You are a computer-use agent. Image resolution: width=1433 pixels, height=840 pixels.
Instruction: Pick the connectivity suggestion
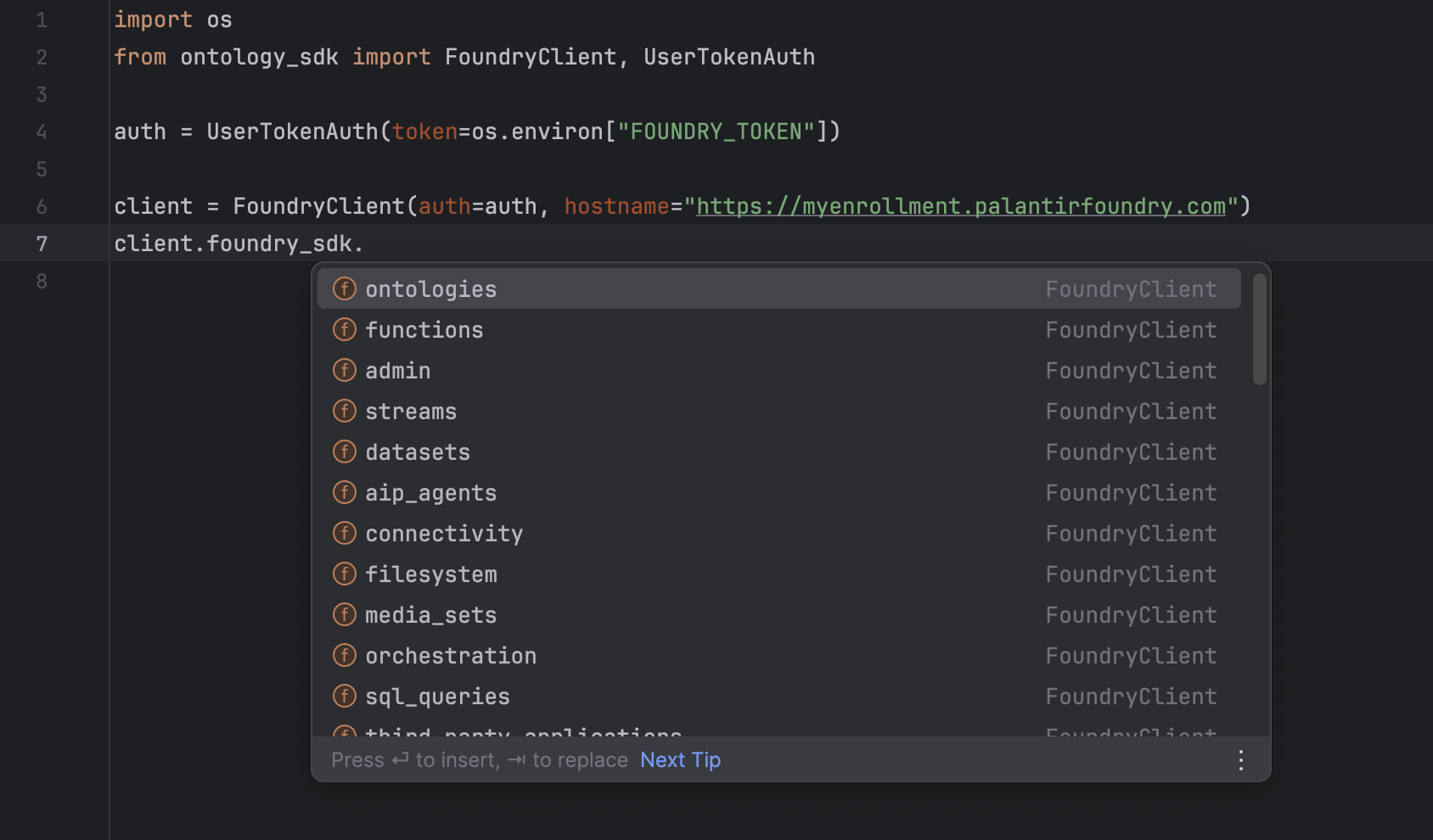click(778, 534)
